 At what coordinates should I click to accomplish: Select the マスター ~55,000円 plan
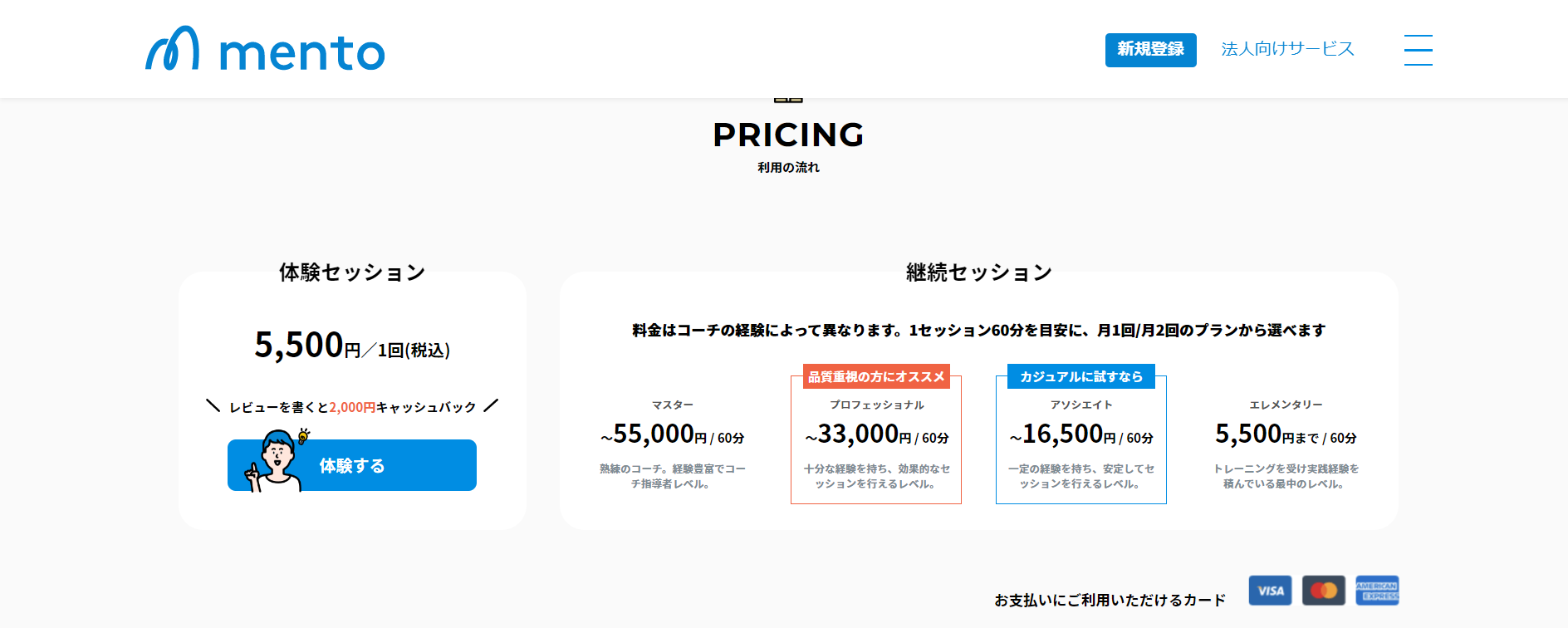point(672,444)
